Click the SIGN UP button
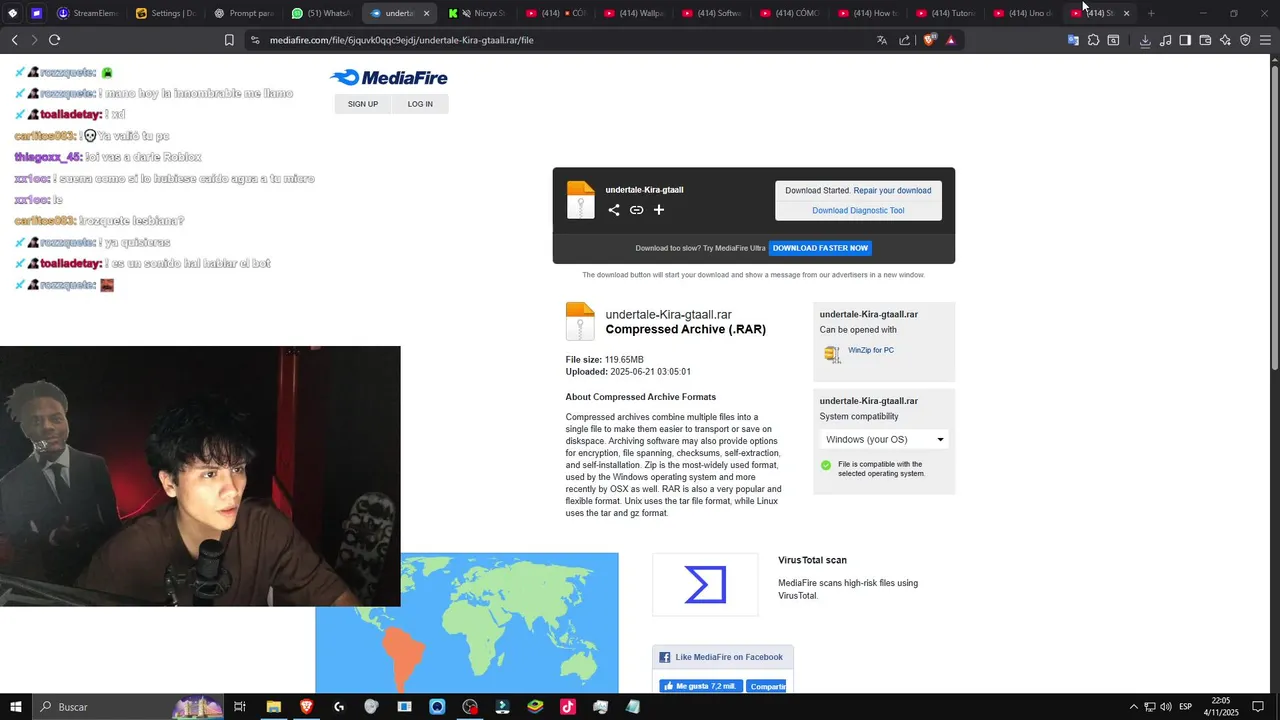 click(x=363, y=104)
